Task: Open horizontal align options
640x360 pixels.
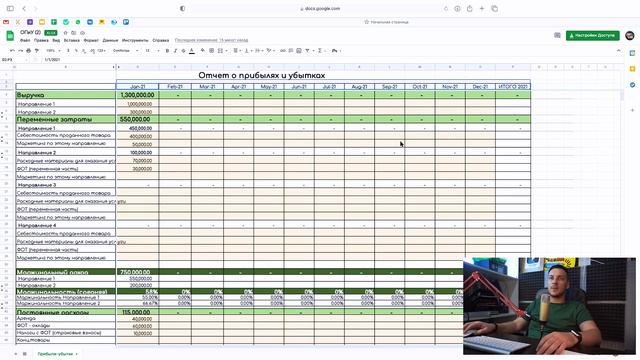Action: tap(236, 51)
